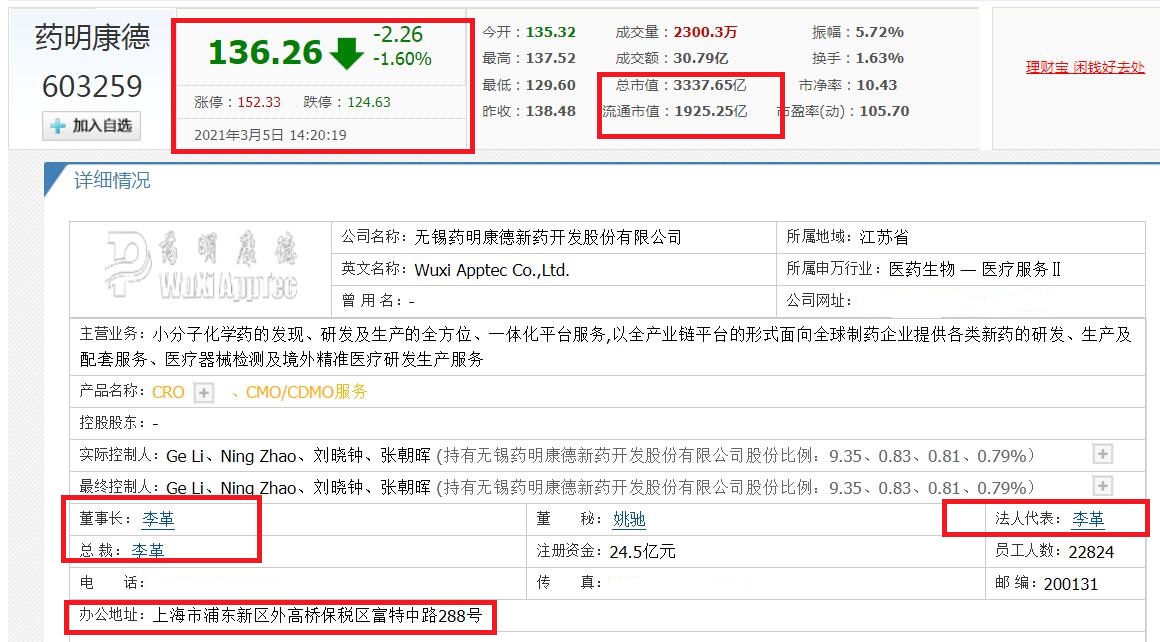Click the 成交额 value 30.79亿
The width and height of the screenshot is (1160, 642).
point(701,58)
